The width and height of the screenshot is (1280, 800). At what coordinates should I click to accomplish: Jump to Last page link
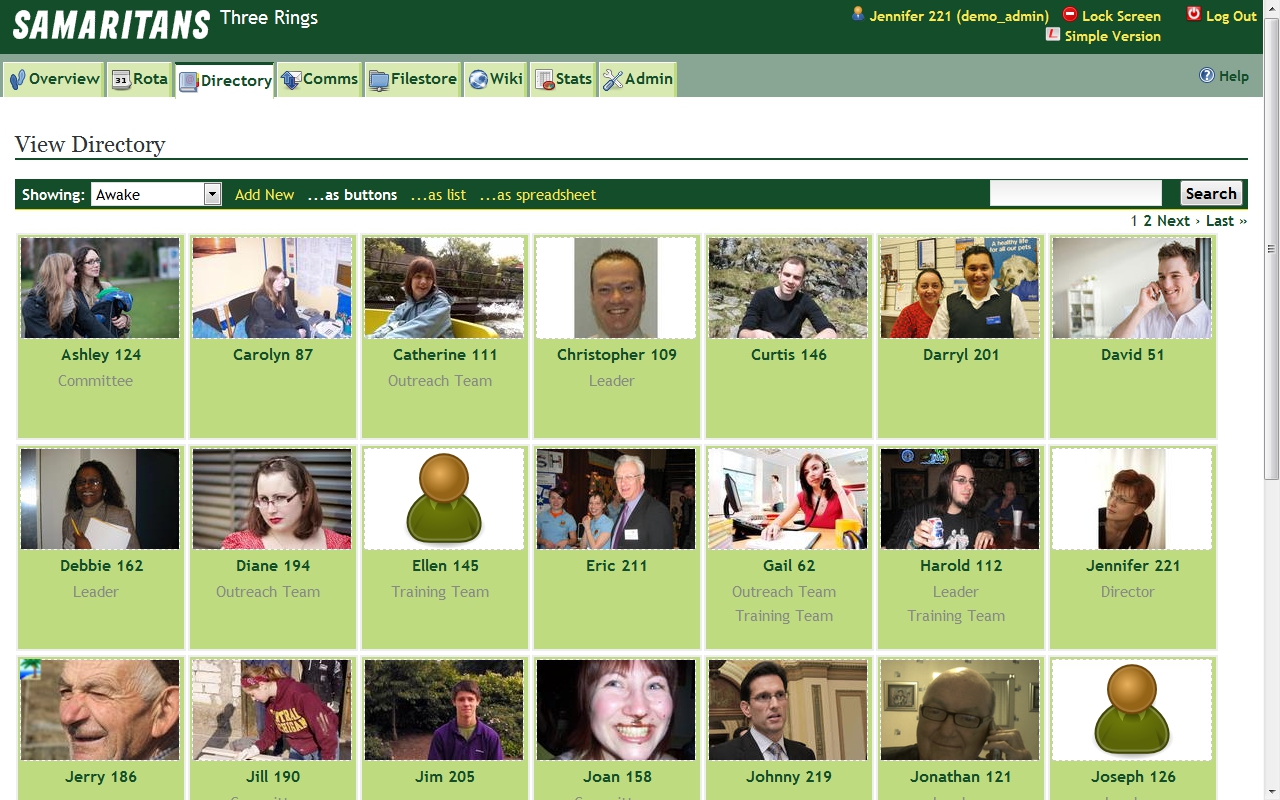click(1226, 221)
